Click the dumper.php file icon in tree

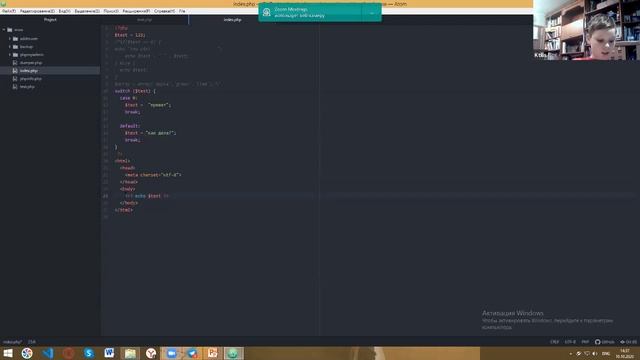(15, 63)
